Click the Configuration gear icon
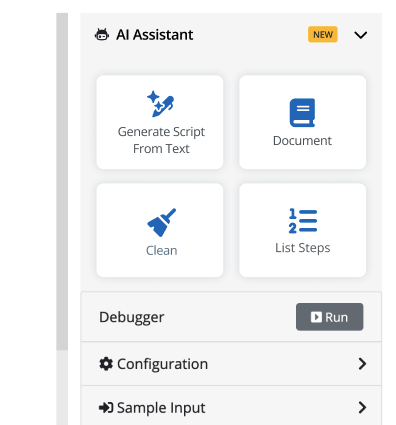 point(106,364)
